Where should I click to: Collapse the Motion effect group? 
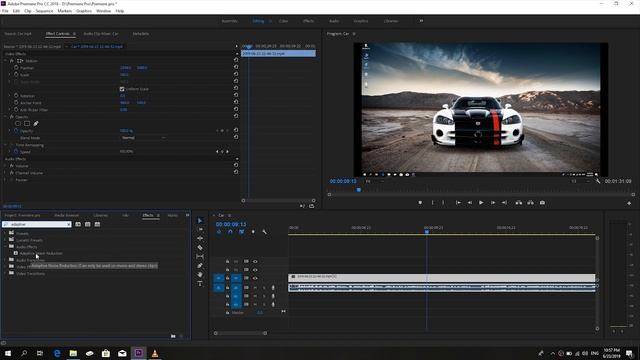point(5,60)
